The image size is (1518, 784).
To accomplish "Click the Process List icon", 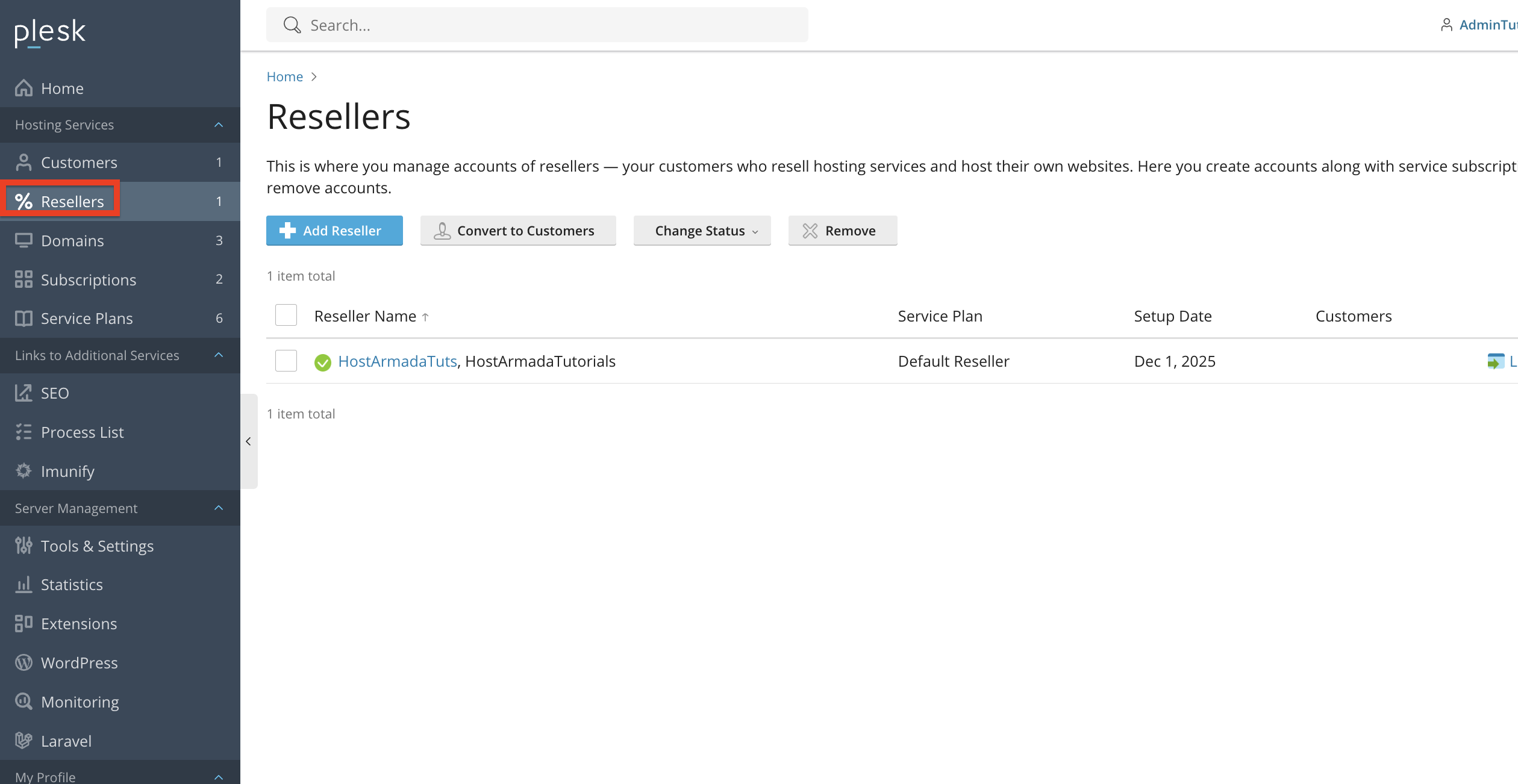I will pos(23,432).
